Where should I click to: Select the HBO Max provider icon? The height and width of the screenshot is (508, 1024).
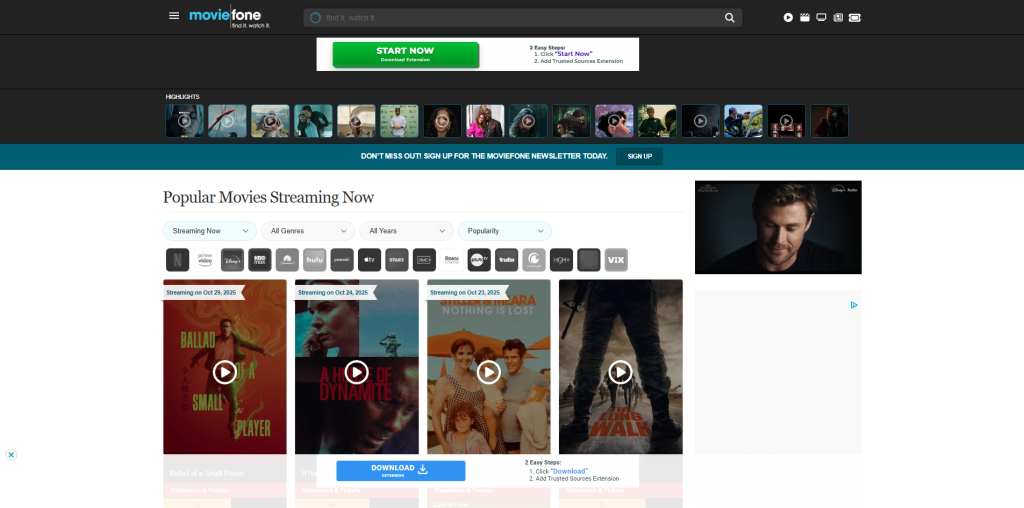tap(260, 260)
